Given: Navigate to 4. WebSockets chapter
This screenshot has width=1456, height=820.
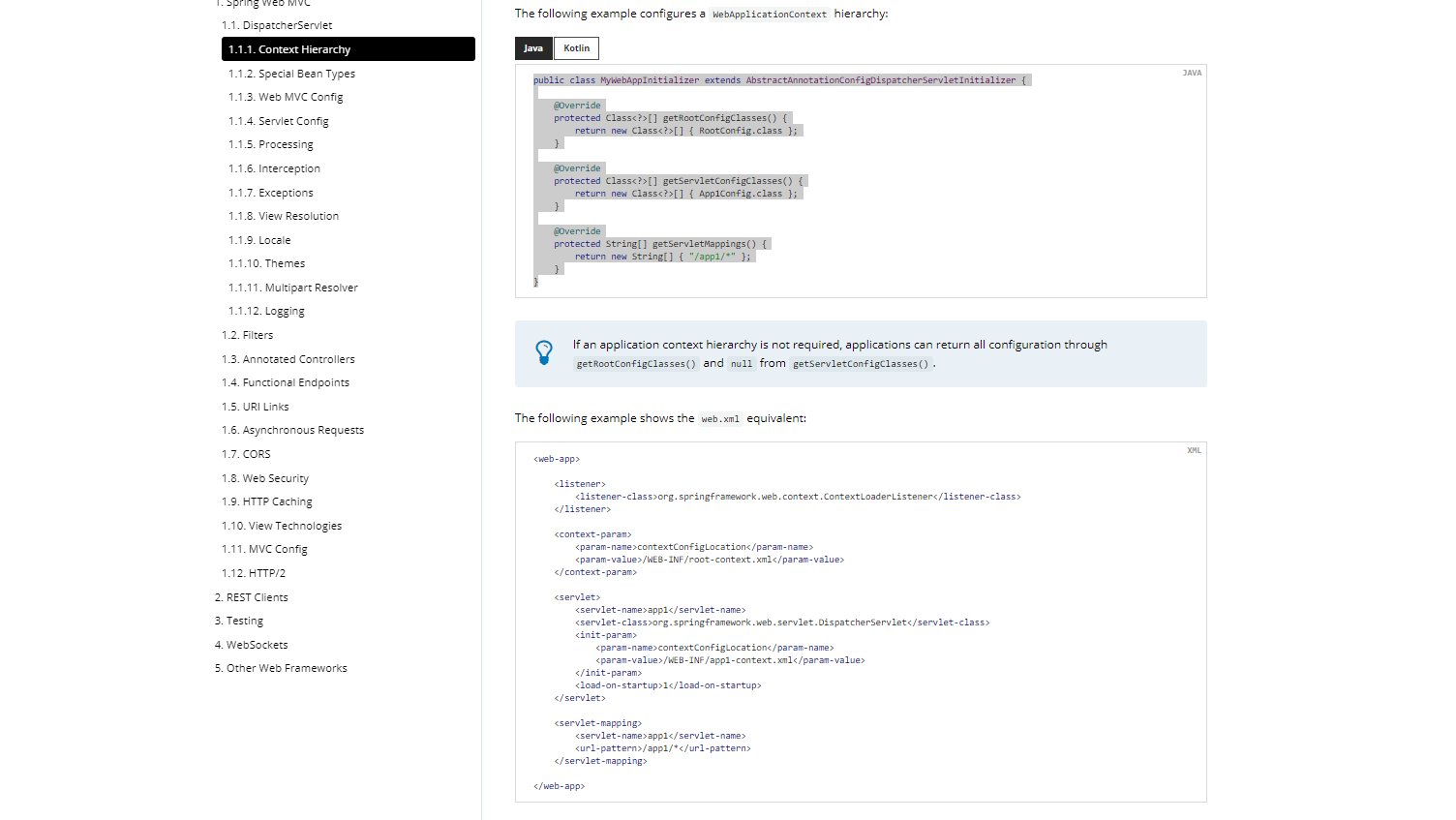Looking at the screenshot, I should tap(252, 645).
